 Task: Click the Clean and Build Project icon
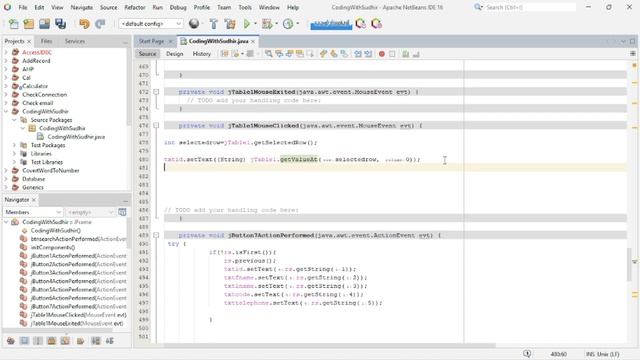pos(230,24)
